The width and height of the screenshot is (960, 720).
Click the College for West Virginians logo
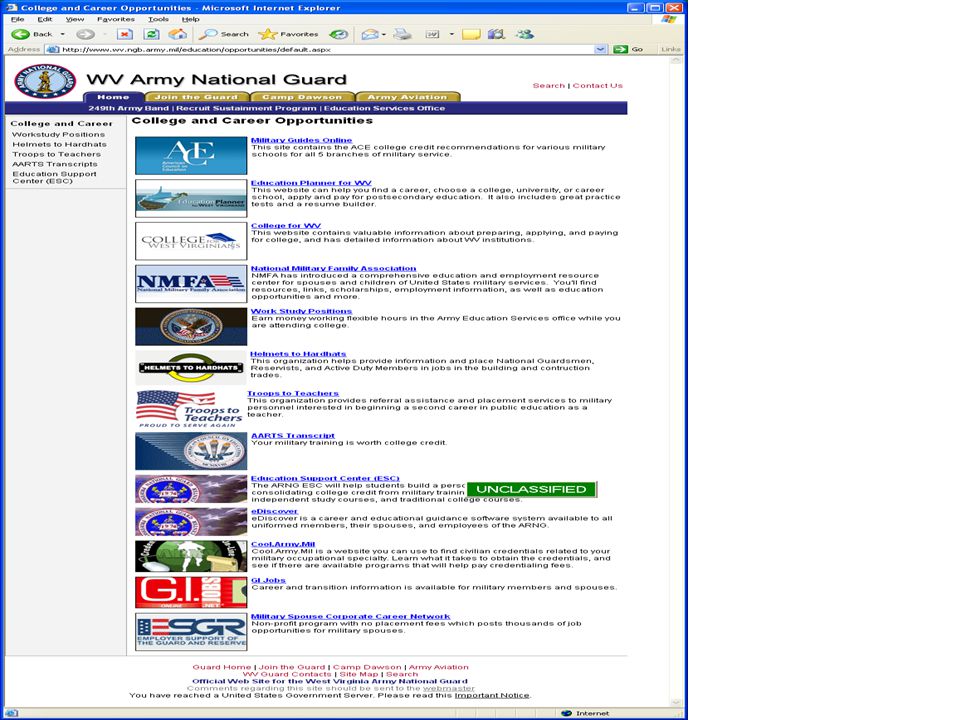[191, 241]
